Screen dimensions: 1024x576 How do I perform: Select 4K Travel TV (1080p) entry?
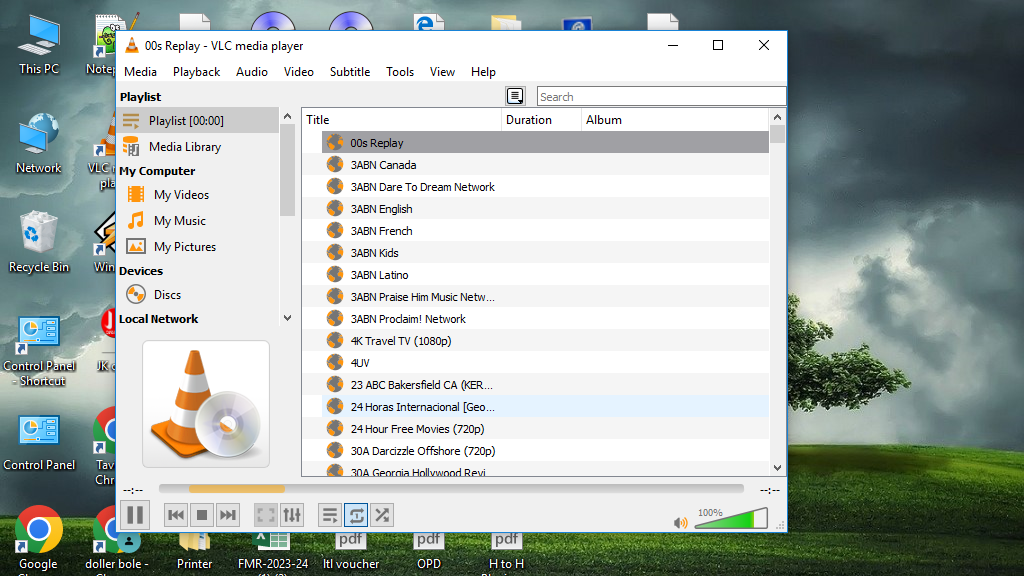point(545,341)
